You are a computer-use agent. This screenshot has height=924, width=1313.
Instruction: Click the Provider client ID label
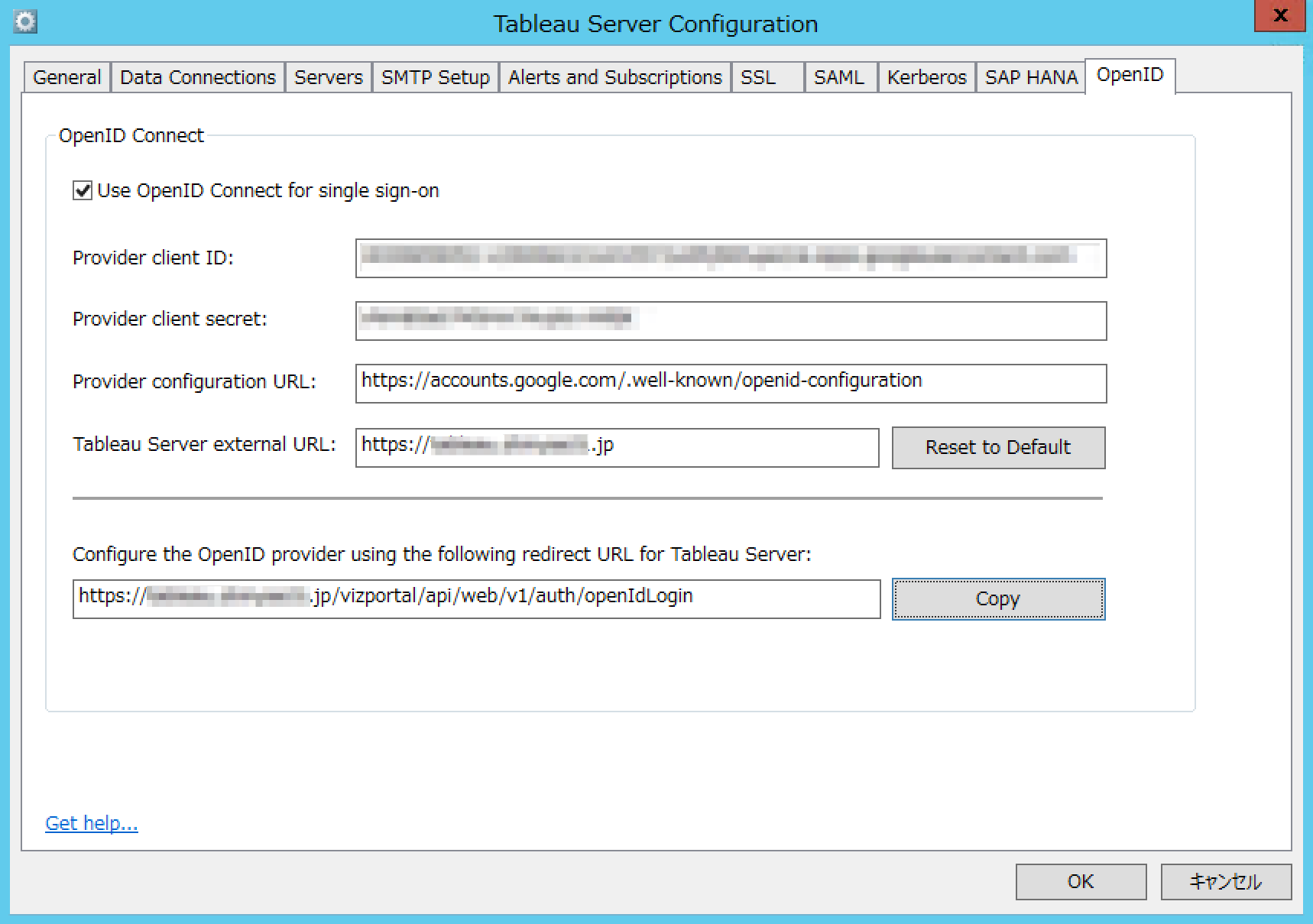[x=153, y=258]
